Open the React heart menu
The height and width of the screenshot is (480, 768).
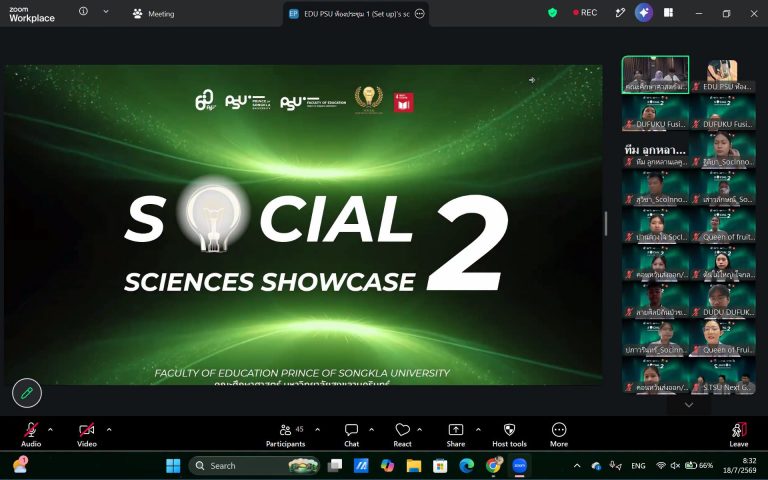pos(402,434)
